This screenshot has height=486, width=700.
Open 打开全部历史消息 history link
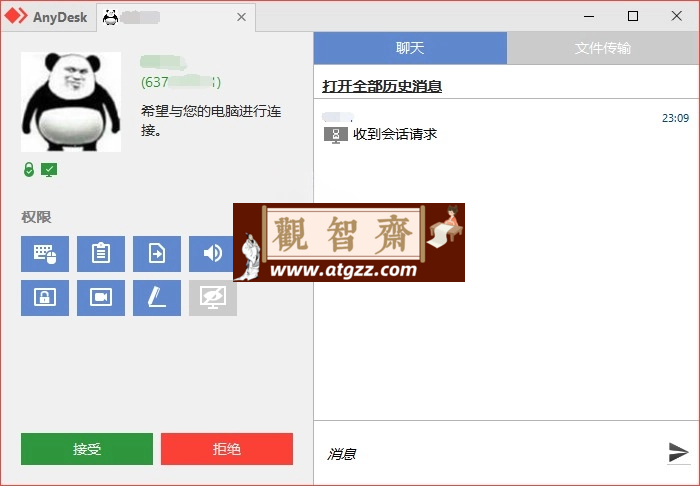coord(382,86)
